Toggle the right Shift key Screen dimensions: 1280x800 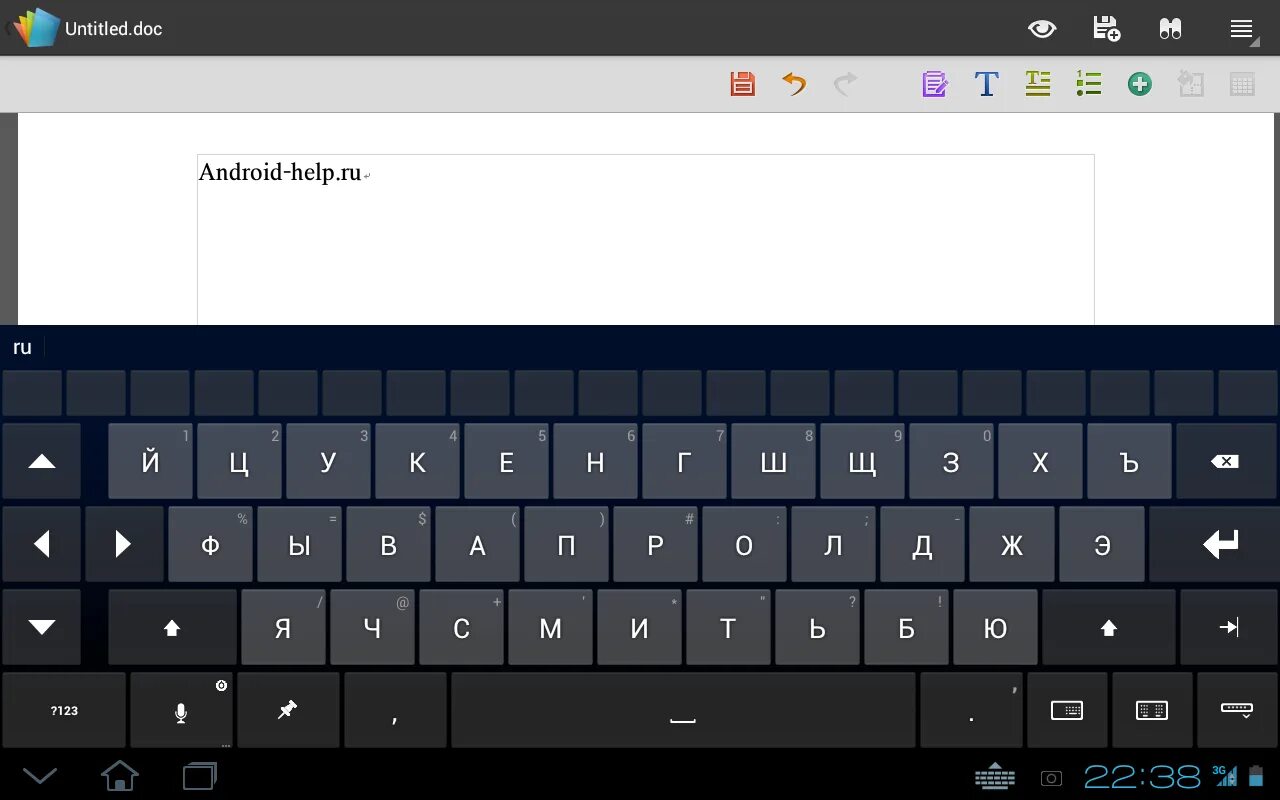pos(1108,627)
